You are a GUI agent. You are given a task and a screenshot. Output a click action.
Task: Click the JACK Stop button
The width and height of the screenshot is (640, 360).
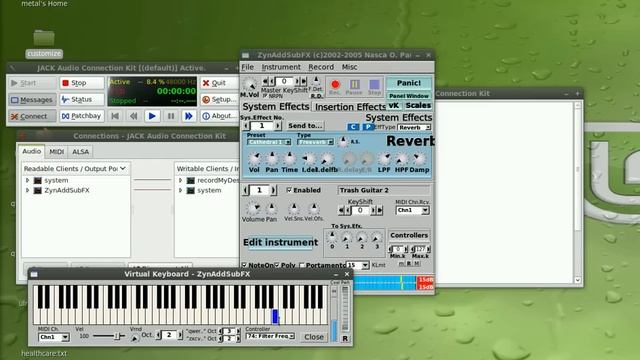click(x=82, y=83)
